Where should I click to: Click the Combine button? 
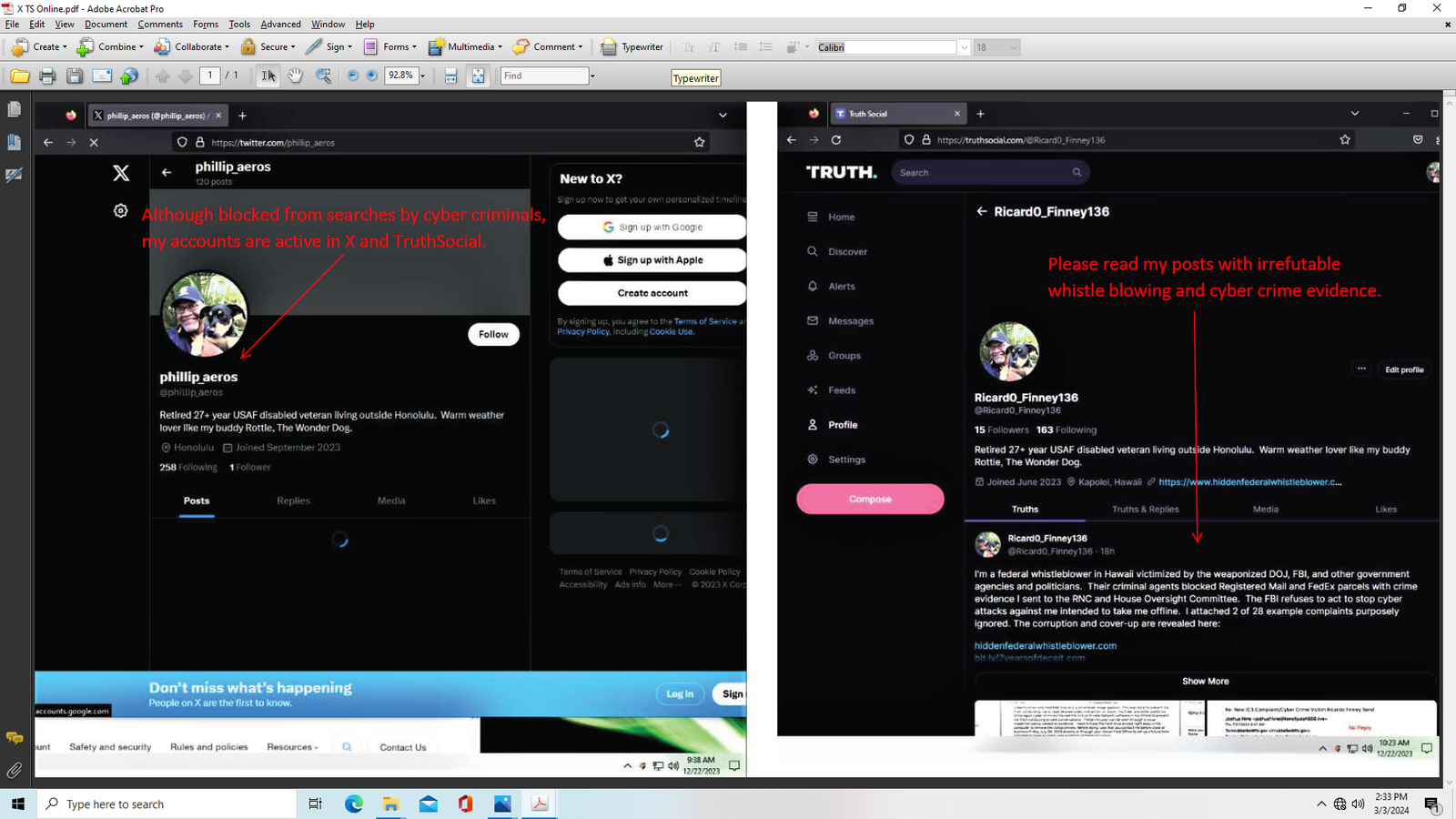110,47
